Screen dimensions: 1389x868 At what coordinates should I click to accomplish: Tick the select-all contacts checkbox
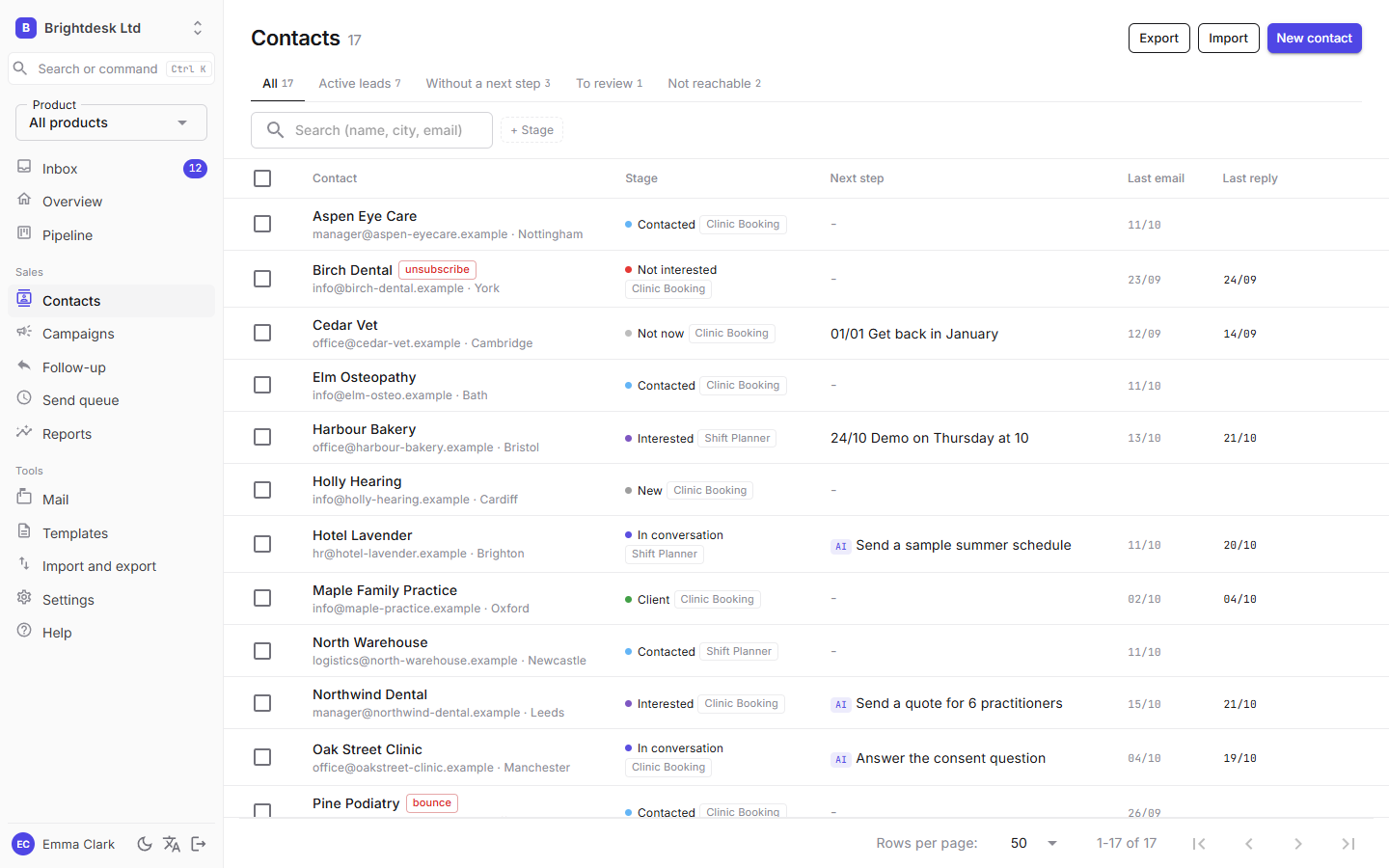262,178
